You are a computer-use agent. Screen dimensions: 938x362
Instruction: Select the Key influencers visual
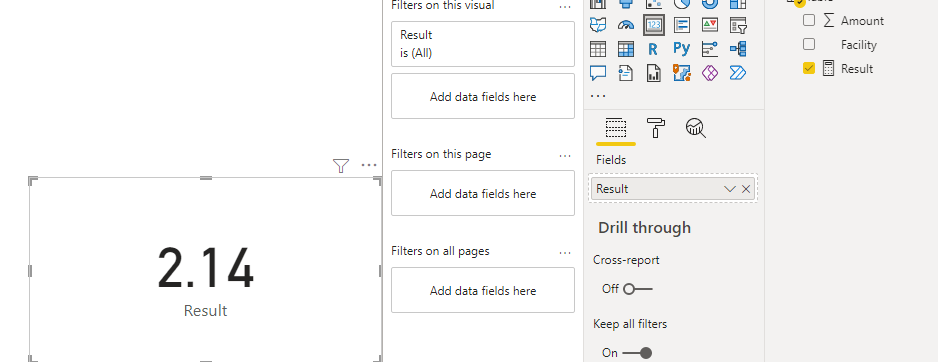click(x=710, y=48)
